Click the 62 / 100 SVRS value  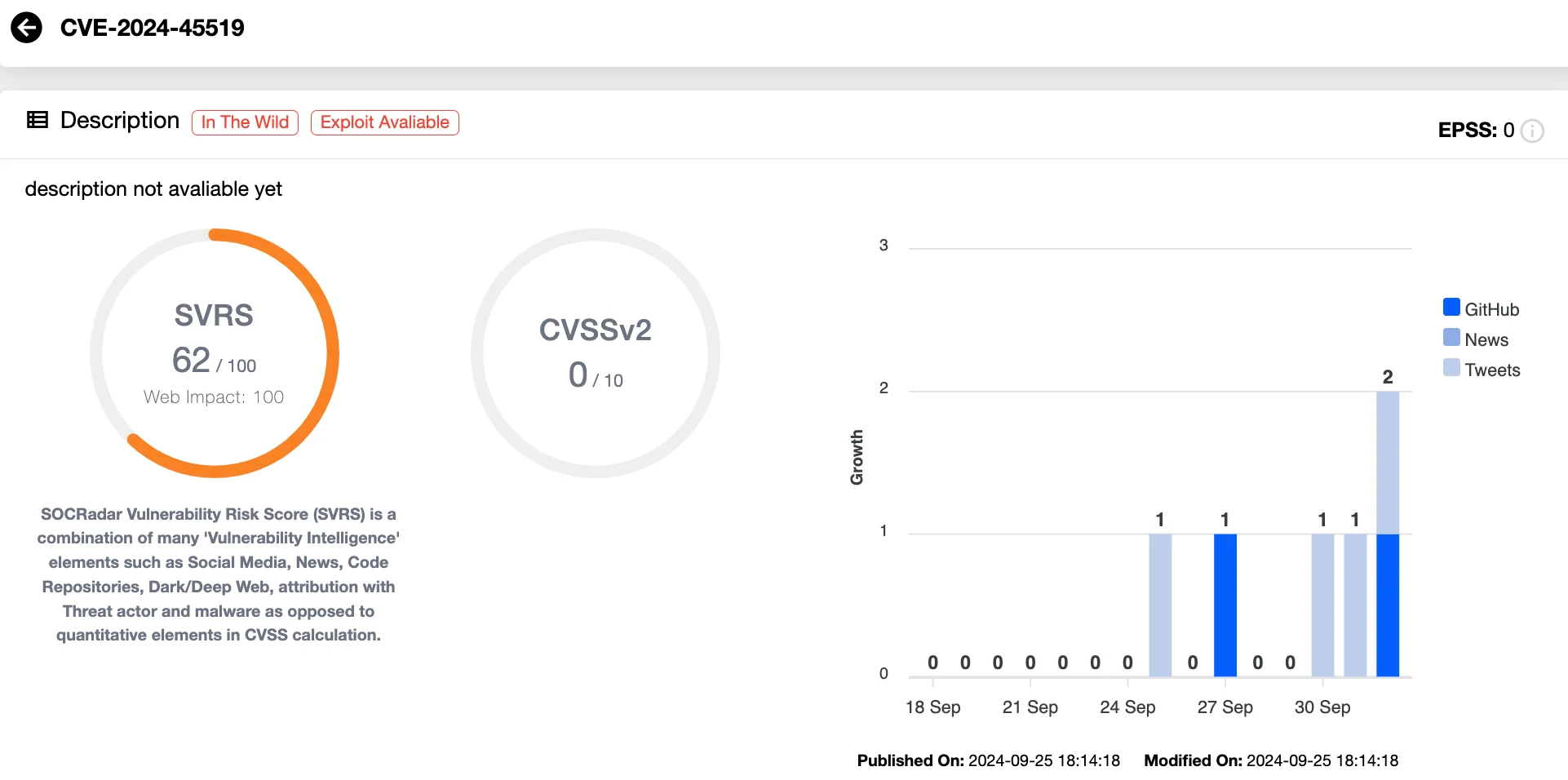(x=214, y=360)
